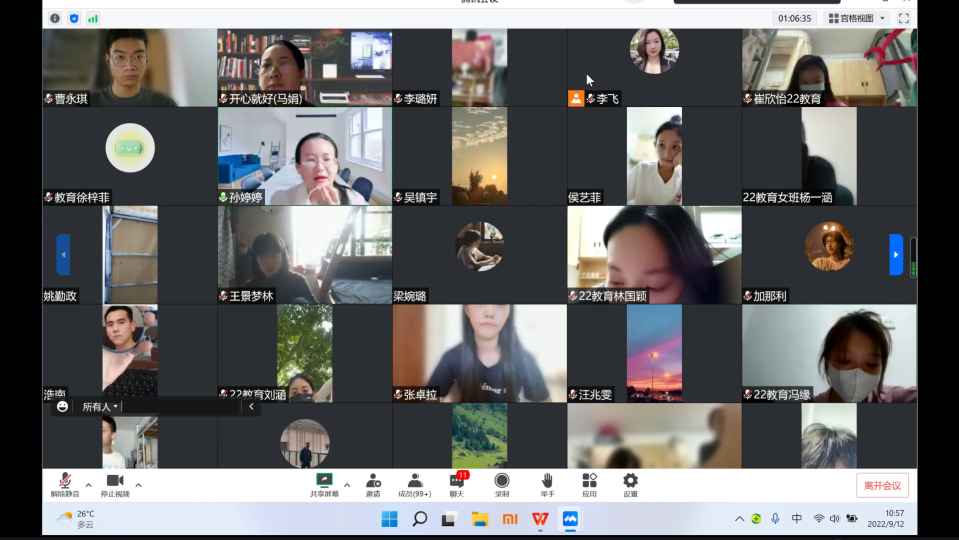959x540 pixels.
Task: Toggle fullscreen mode in top-right corner
Action: point(904,18)
